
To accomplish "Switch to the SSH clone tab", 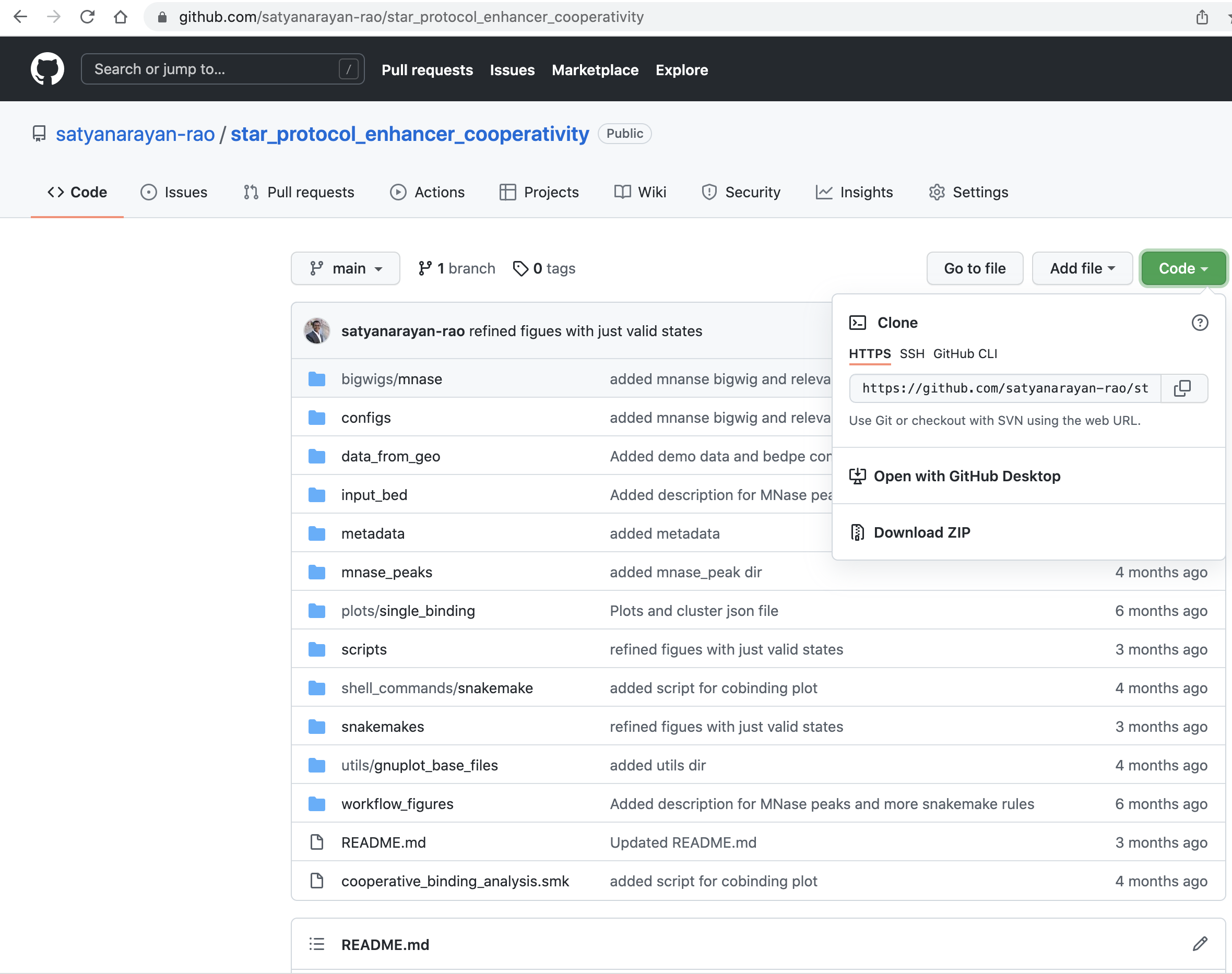I will click(911, 353).
